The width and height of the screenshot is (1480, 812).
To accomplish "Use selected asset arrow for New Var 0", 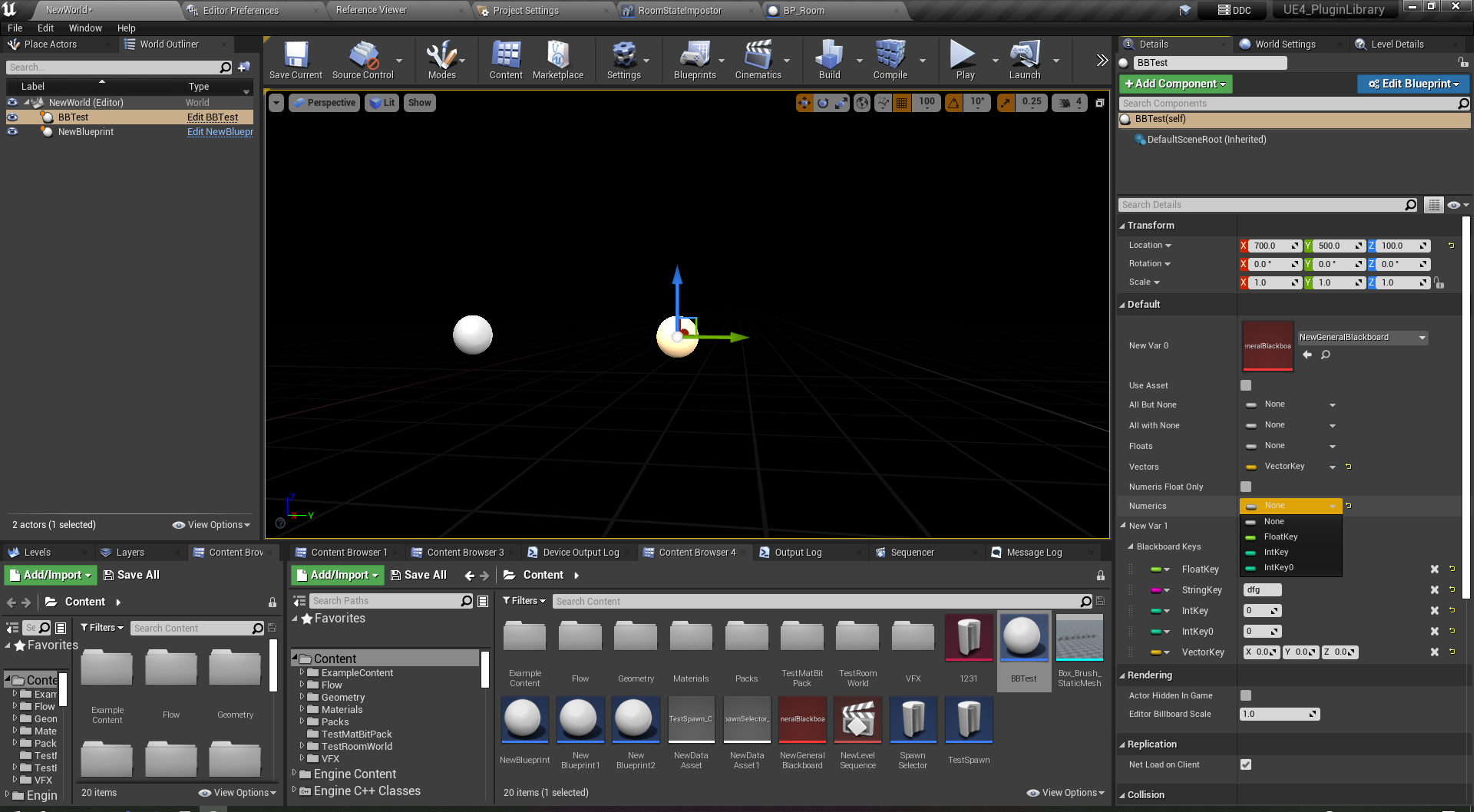I will click(1307, 355).
